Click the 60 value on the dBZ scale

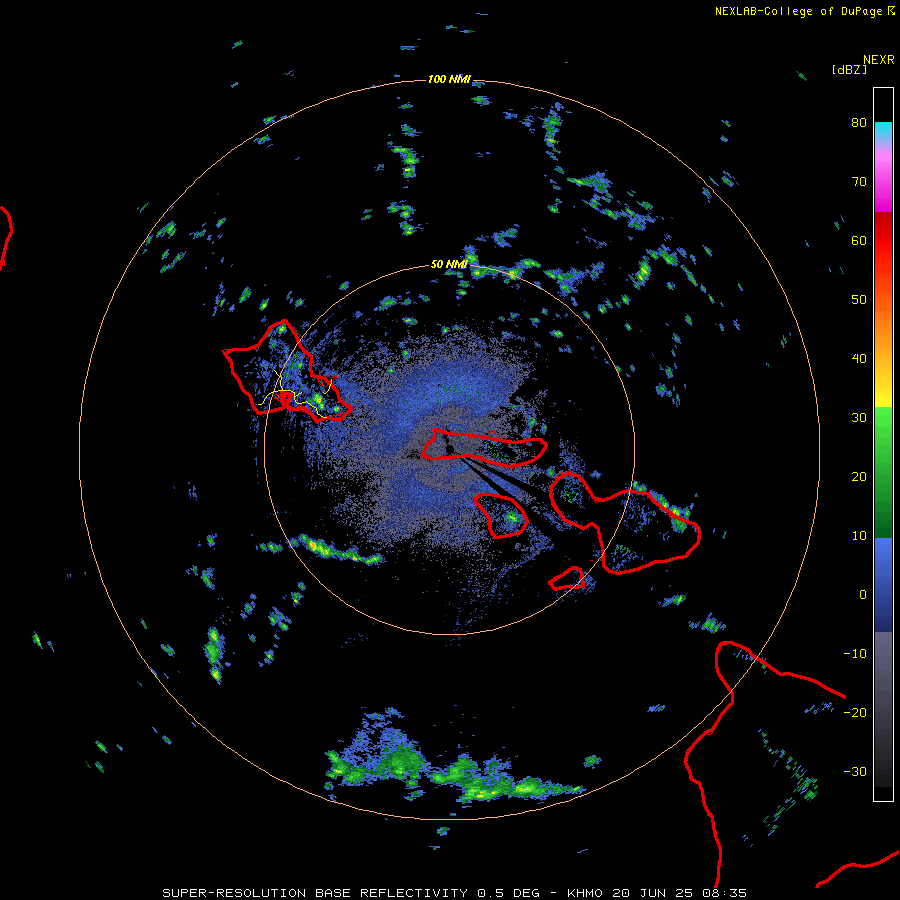pyautogui.click(x=859, y=240)
